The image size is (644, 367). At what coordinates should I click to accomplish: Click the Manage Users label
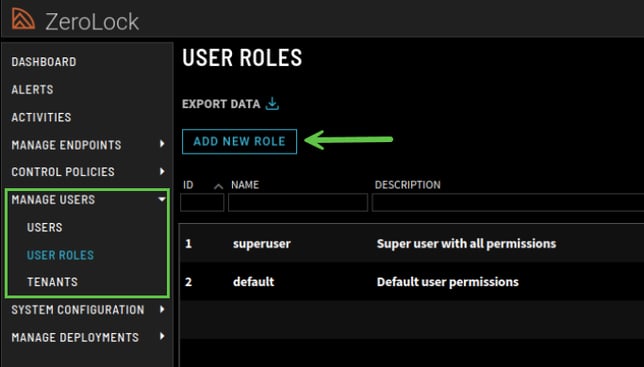pyautogui.click(x=53, y=200)
